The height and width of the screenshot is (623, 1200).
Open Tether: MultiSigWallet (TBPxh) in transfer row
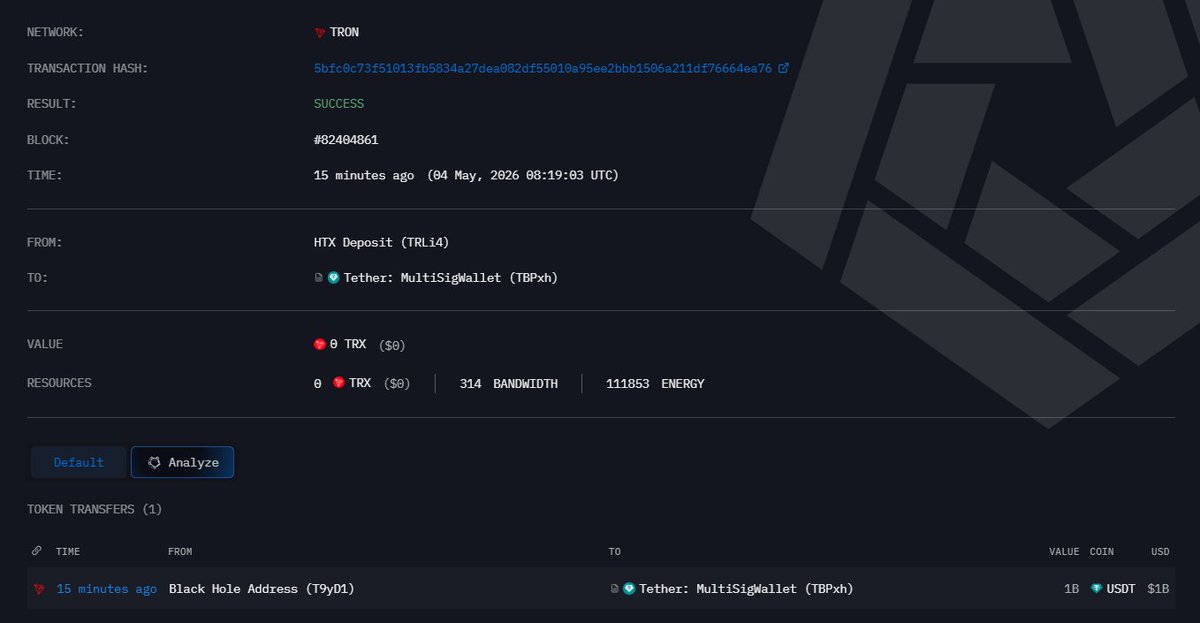click(746, 589)
